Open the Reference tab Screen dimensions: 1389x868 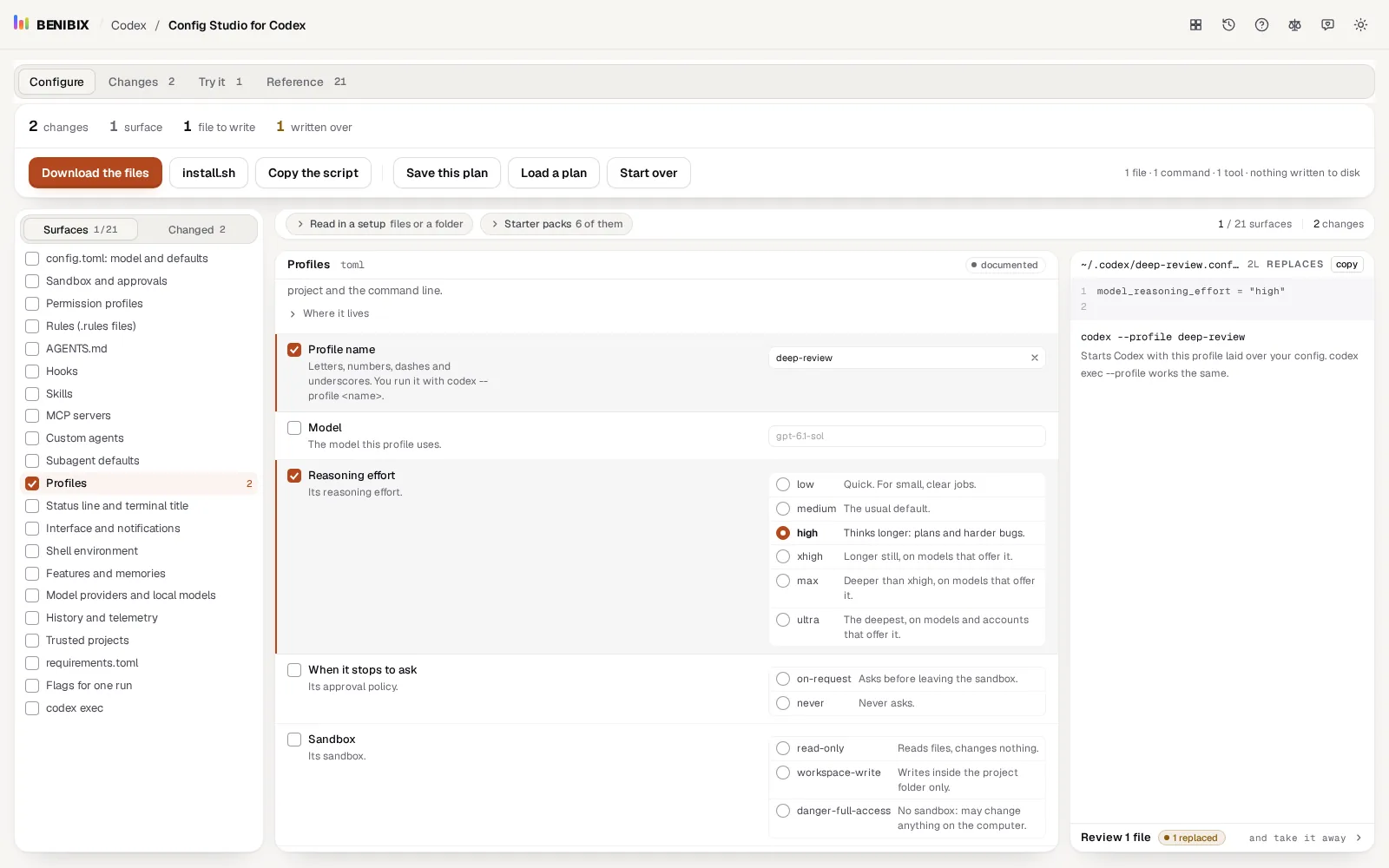click(x=306, y=82)
